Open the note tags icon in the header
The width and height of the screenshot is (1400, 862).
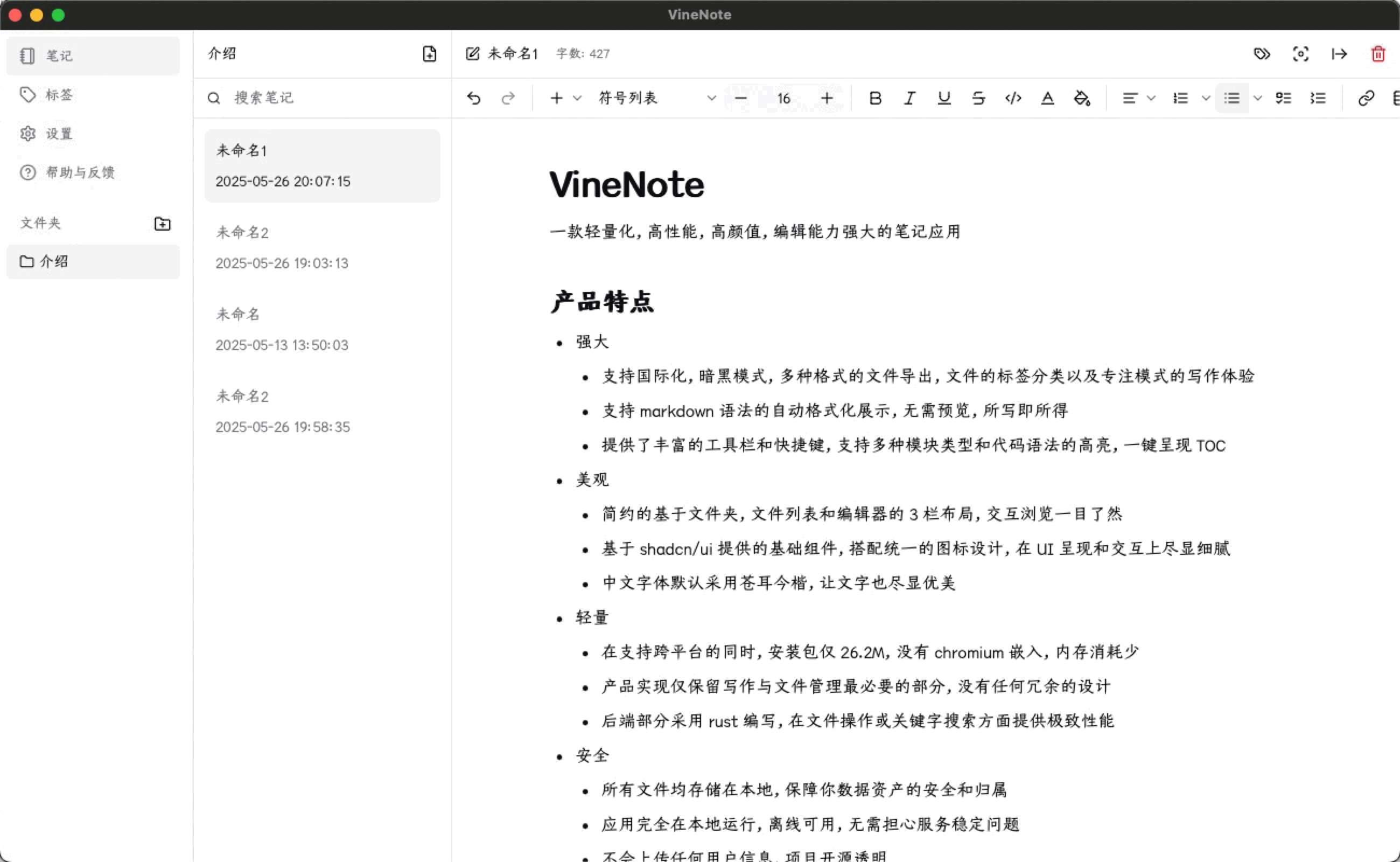tap(1262, 54)
